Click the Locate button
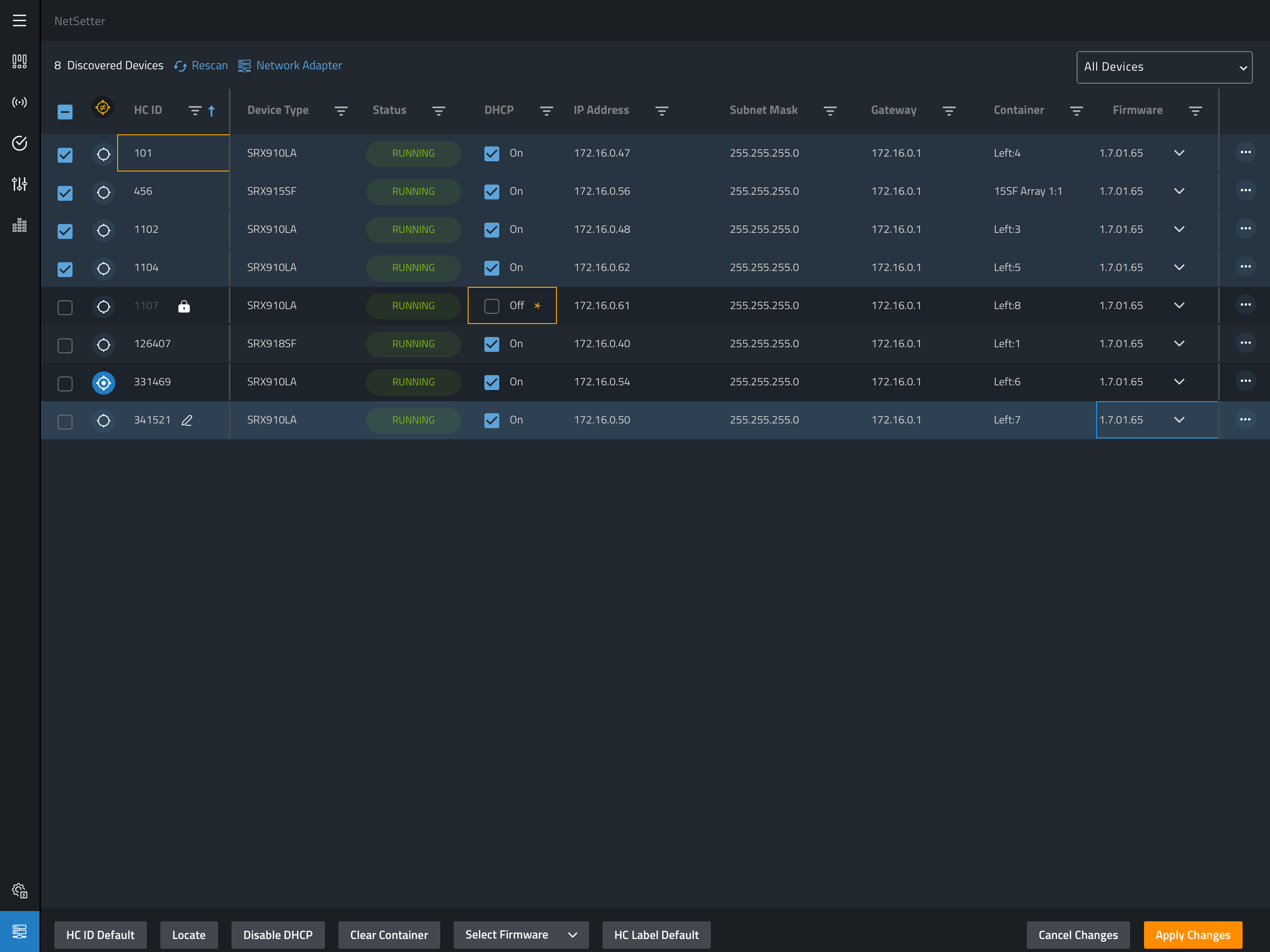This screenshot has height=952, width=1270. (x=189, y=935)
